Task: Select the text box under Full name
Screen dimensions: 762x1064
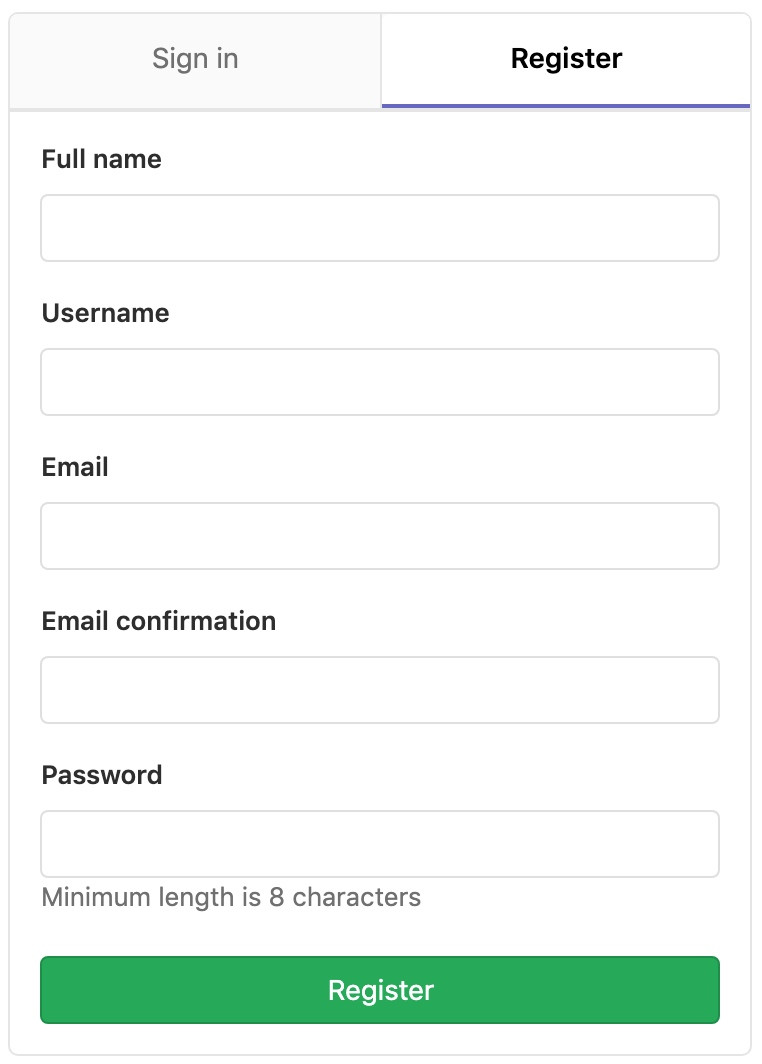Action: [380, 228]
